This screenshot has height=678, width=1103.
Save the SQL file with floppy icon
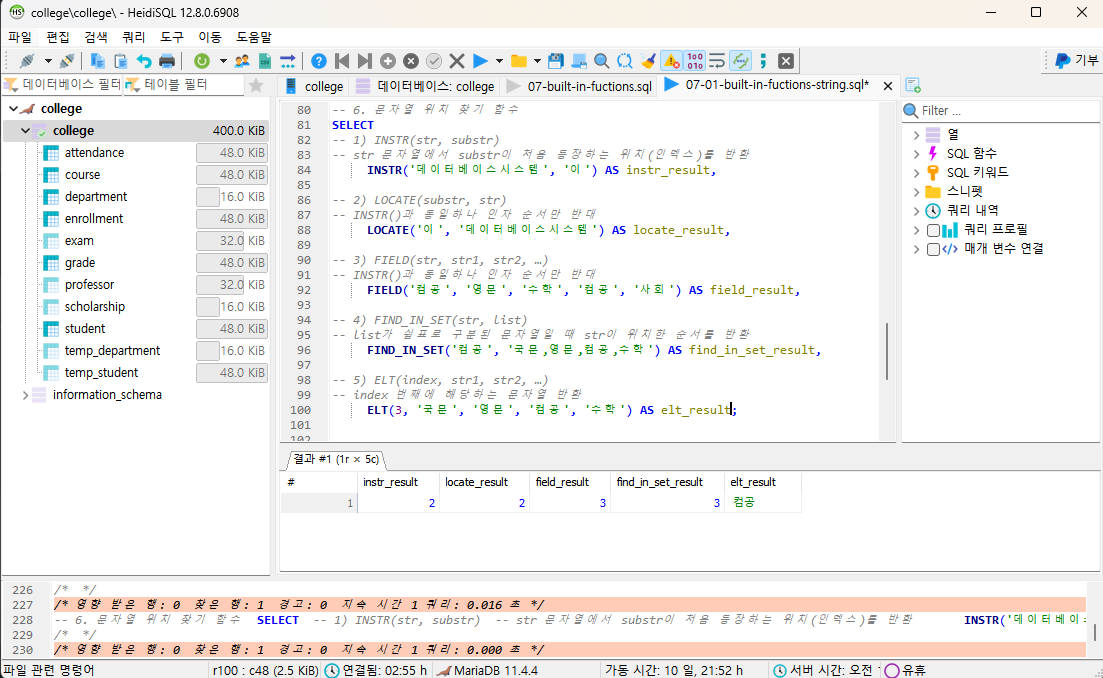tap(556, 61)
